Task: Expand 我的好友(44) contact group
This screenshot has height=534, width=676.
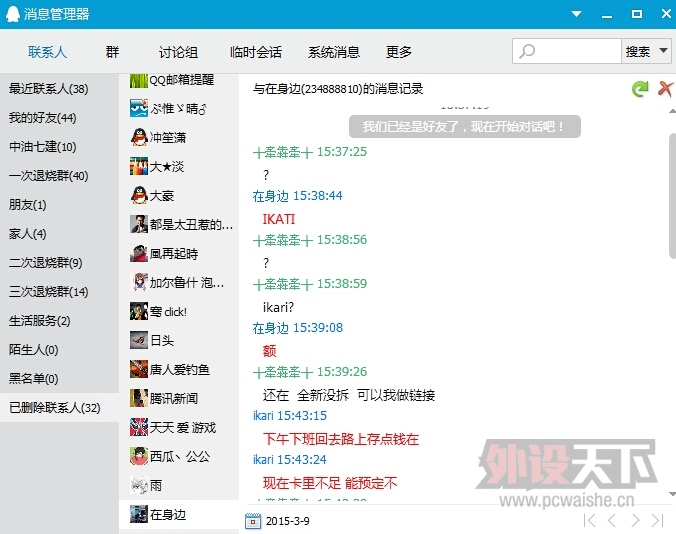Action: (42, 118)
